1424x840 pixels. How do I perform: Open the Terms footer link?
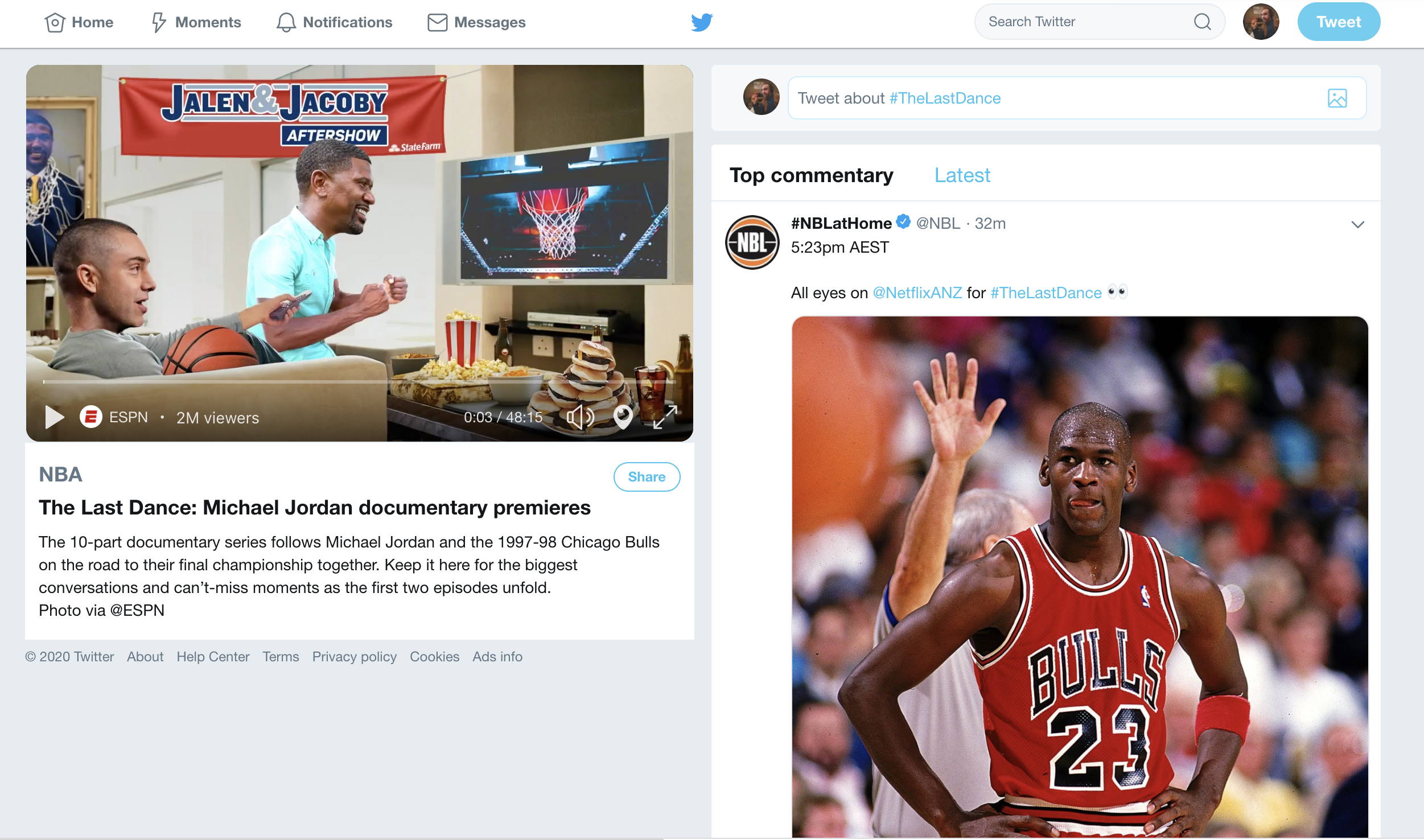pos(281,657)
